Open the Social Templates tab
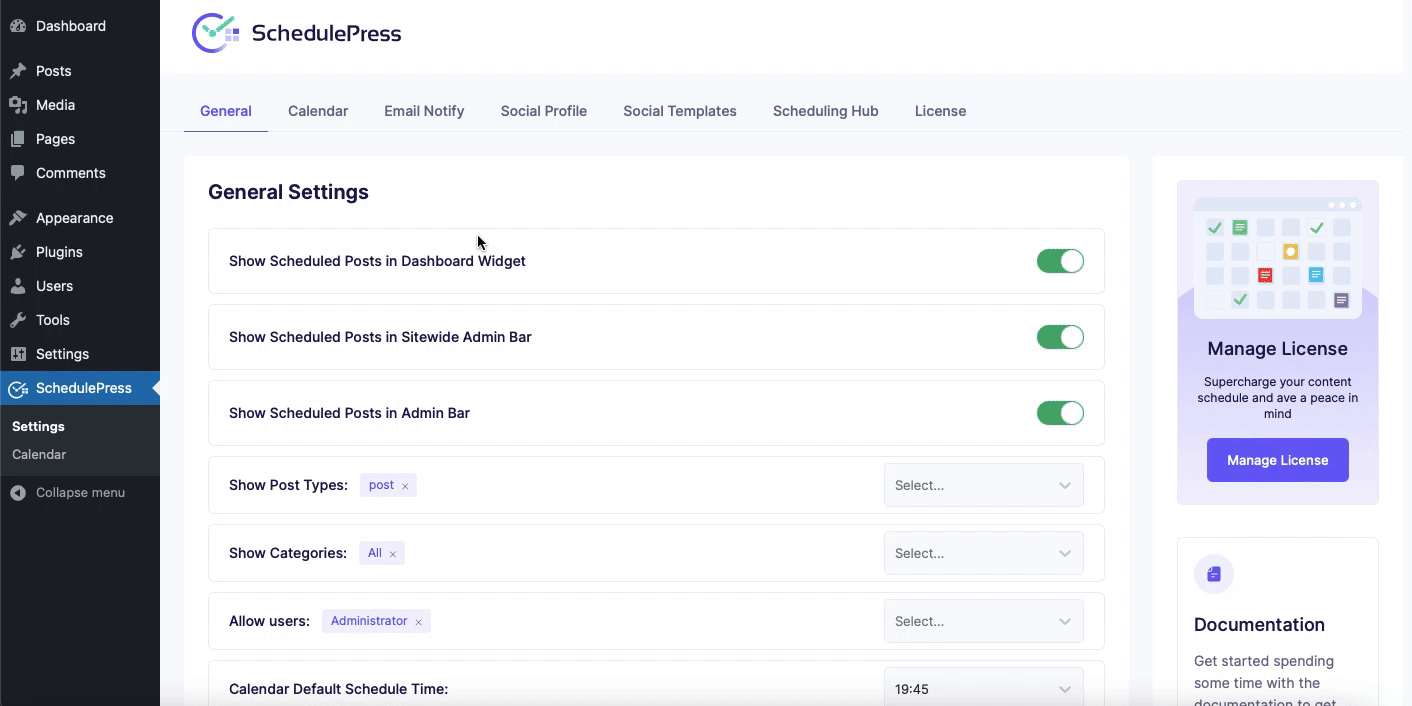1412x706 pixels. click(679, 111)
